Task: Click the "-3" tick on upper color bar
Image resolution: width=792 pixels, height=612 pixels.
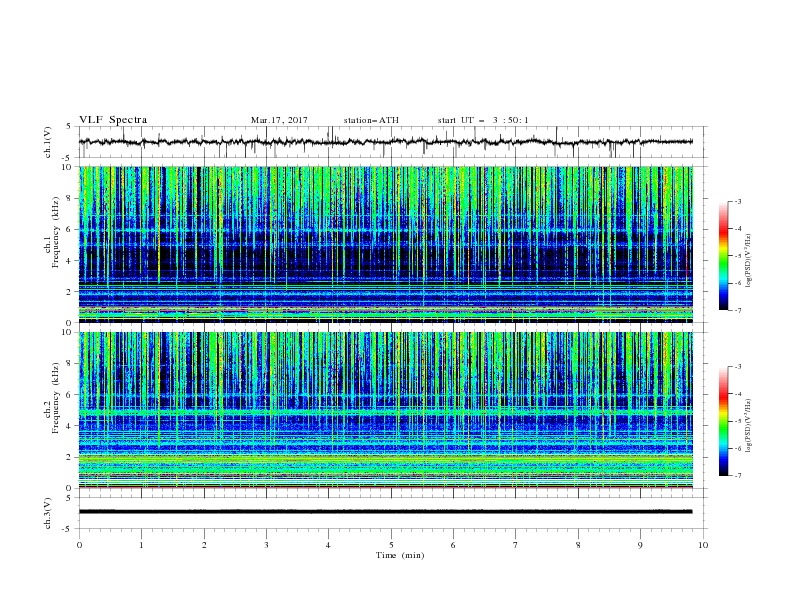Action: [738, 201]
